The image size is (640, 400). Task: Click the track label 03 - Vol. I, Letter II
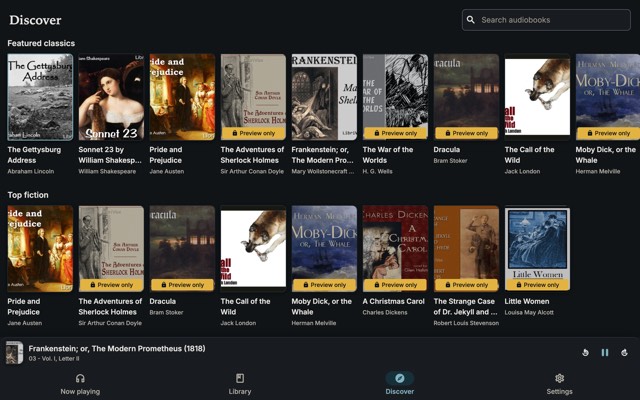point(54,359)
